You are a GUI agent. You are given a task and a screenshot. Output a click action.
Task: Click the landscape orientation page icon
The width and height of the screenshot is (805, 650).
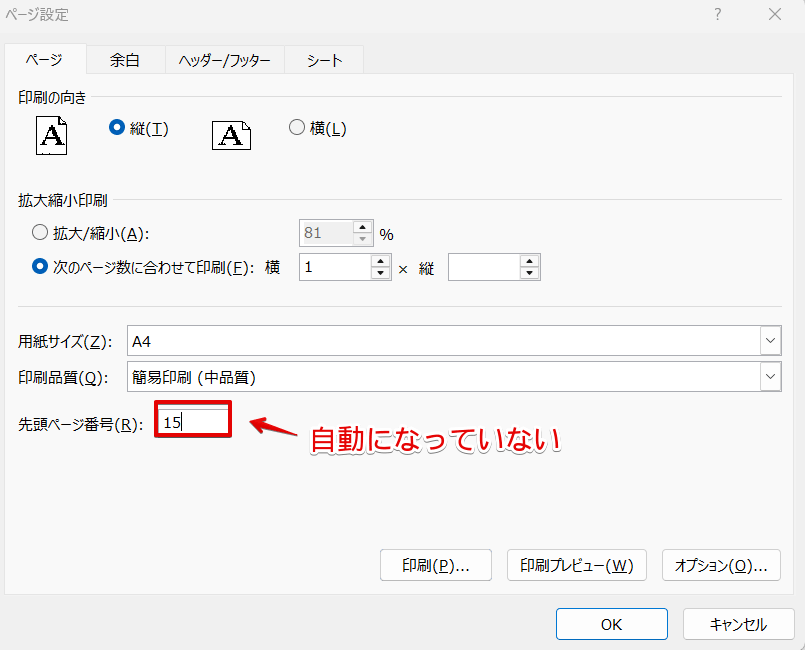tap(232, 136)
